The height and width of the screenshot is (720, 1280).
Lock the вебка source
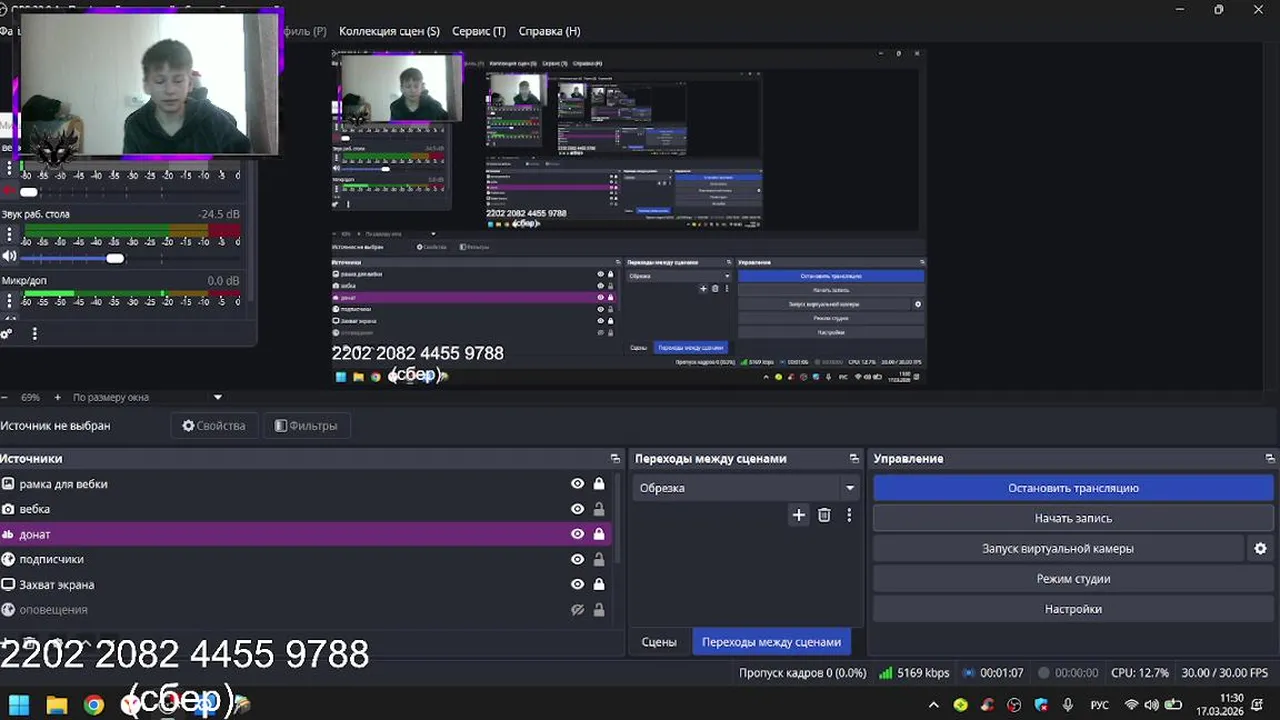[x=599, y=509]
